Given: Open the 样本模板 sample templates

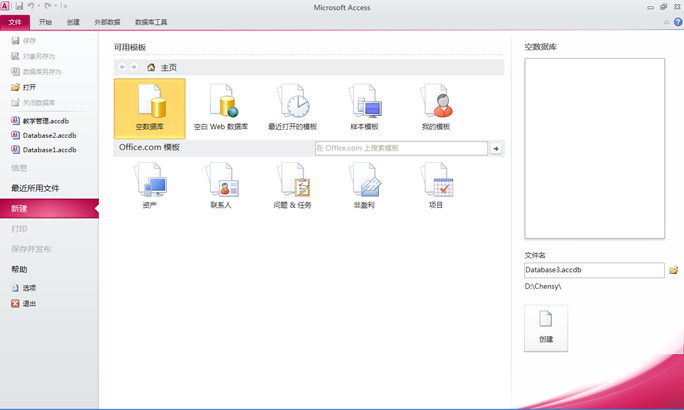Looking at the screenshot, I should coord(364,109).
